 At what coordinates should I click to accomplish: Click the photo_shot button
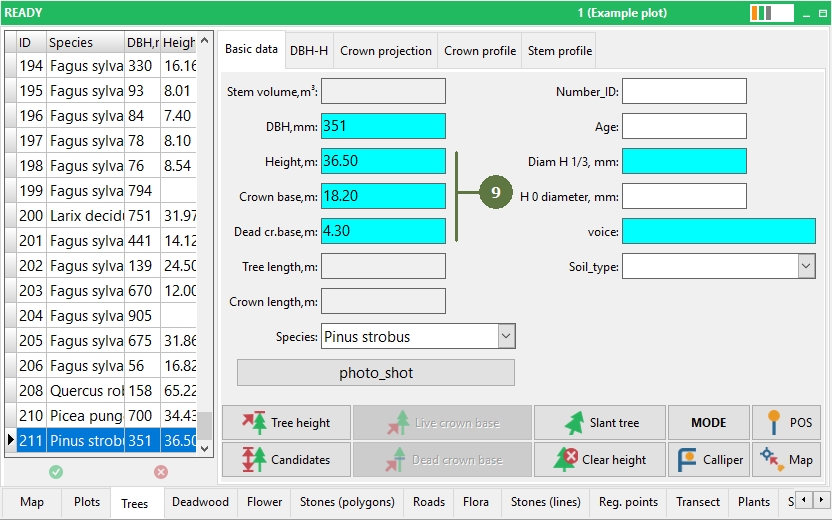[x=376, y=372]
